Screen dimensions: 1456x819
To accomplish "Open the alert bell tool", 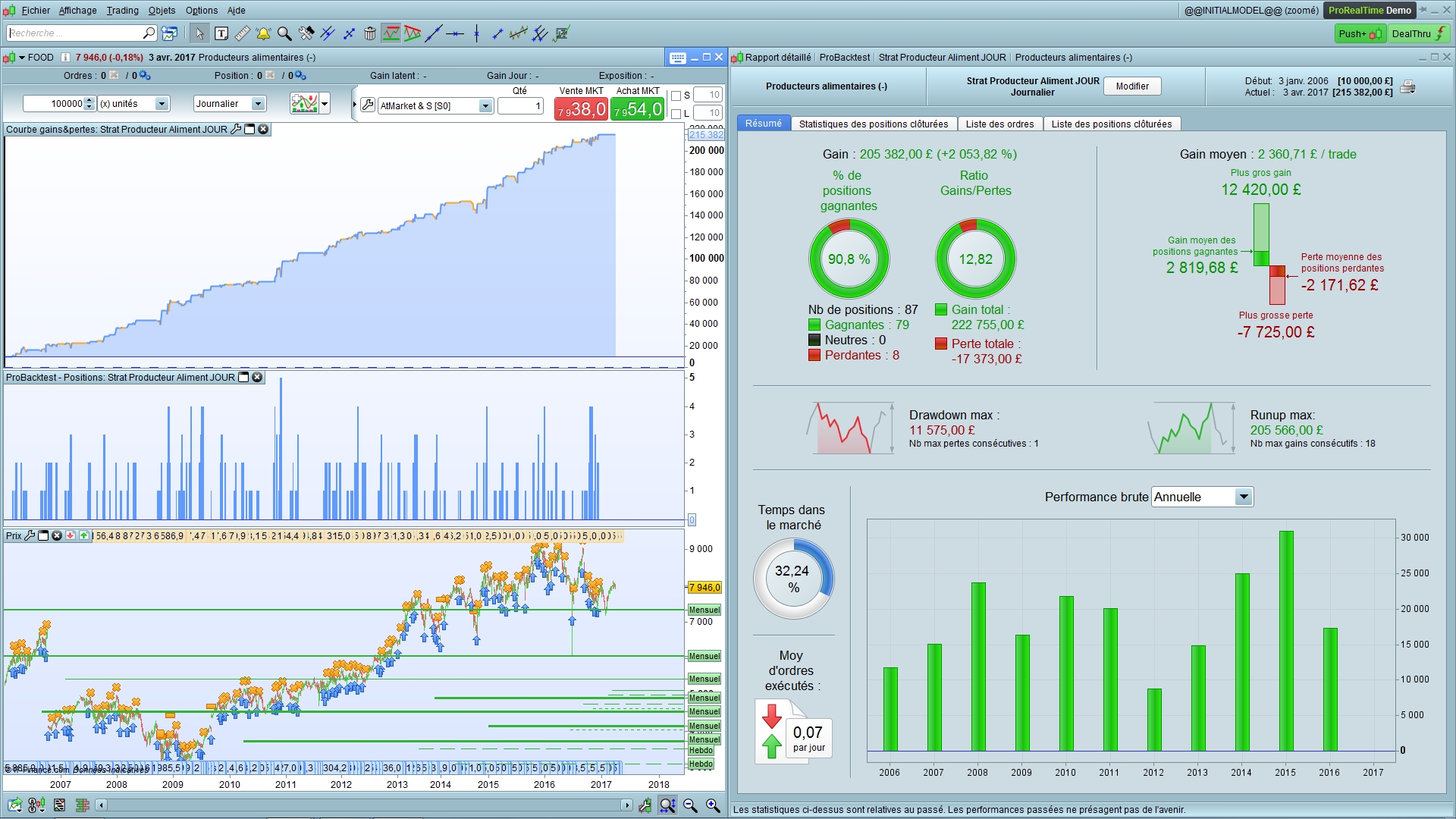I will pyautogui.click(x=263, y=33).
